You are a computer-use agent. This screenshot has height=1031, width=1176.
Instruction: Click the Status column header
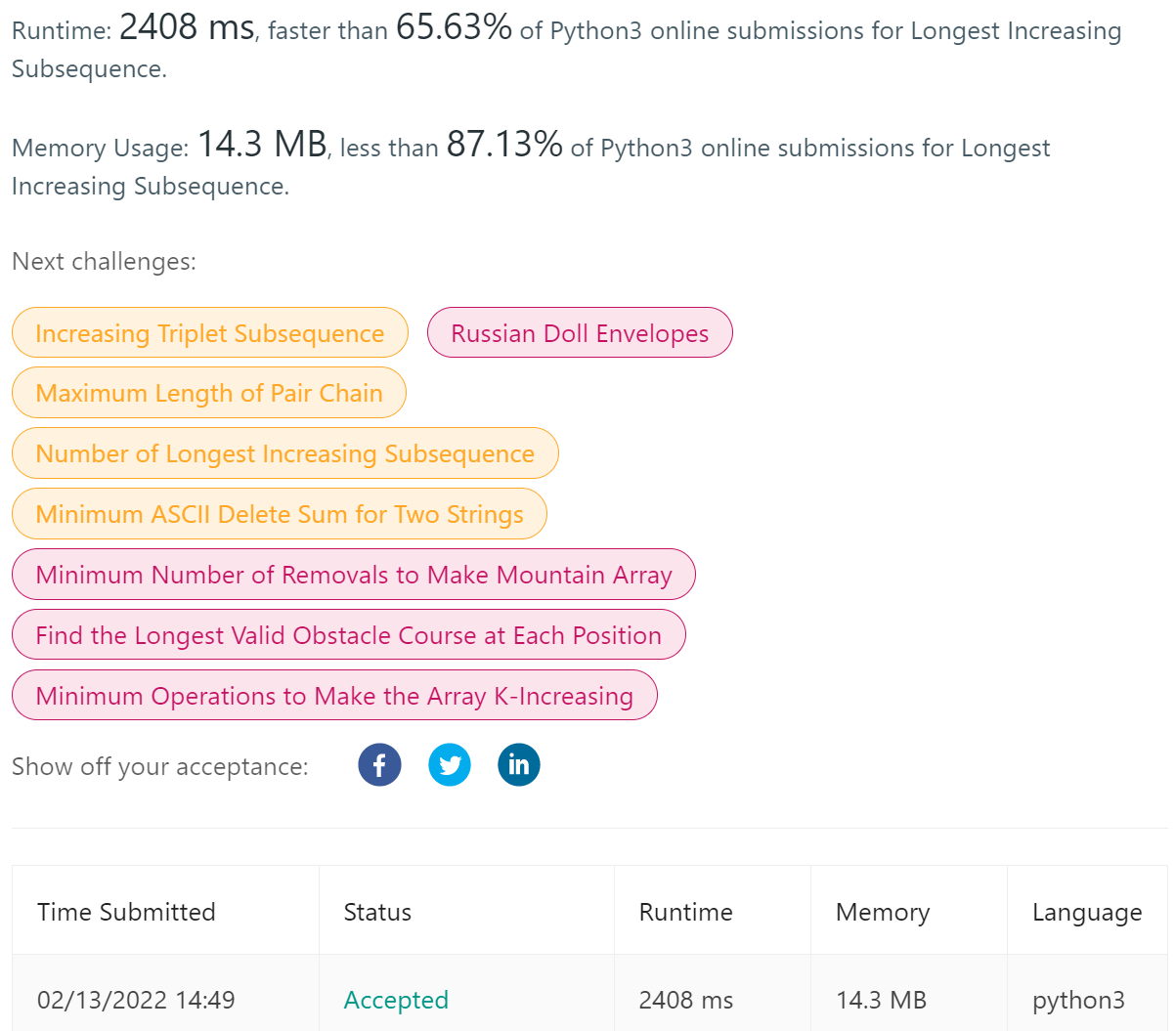376,911
